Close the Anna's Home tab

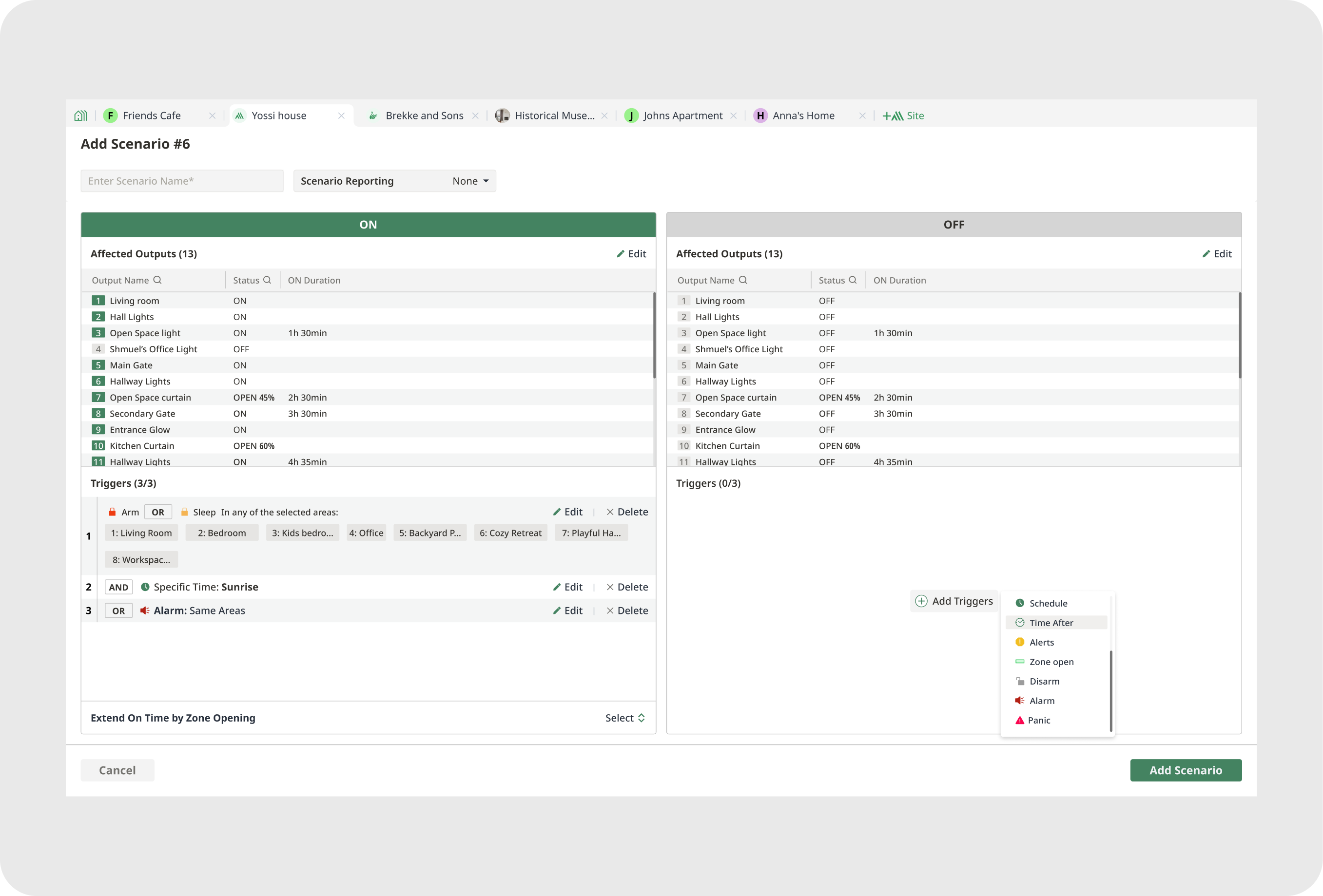coord(862,115)
